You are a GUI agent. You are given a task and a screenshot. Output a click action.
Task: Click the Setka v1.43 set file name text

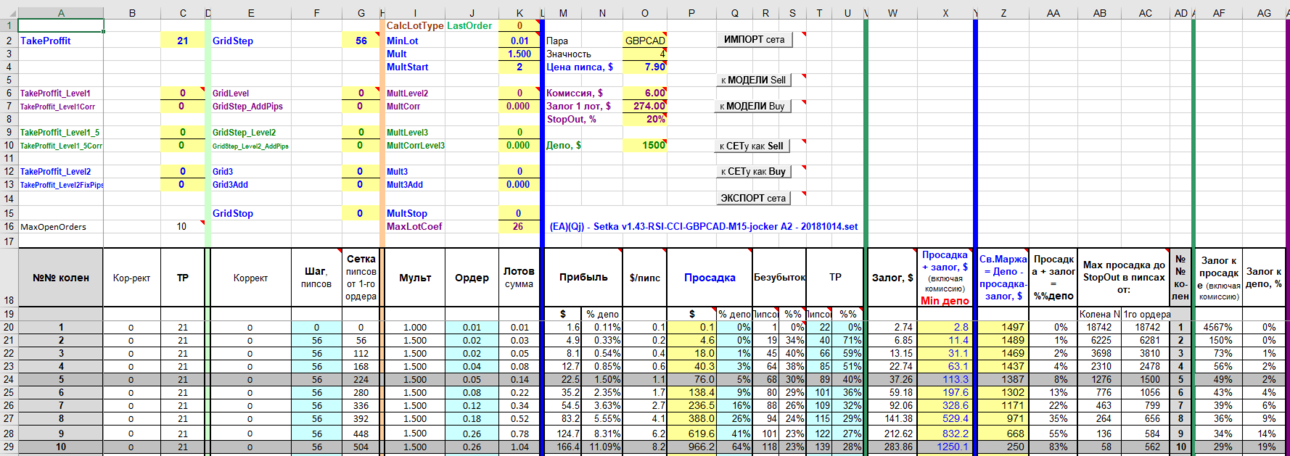703,227
